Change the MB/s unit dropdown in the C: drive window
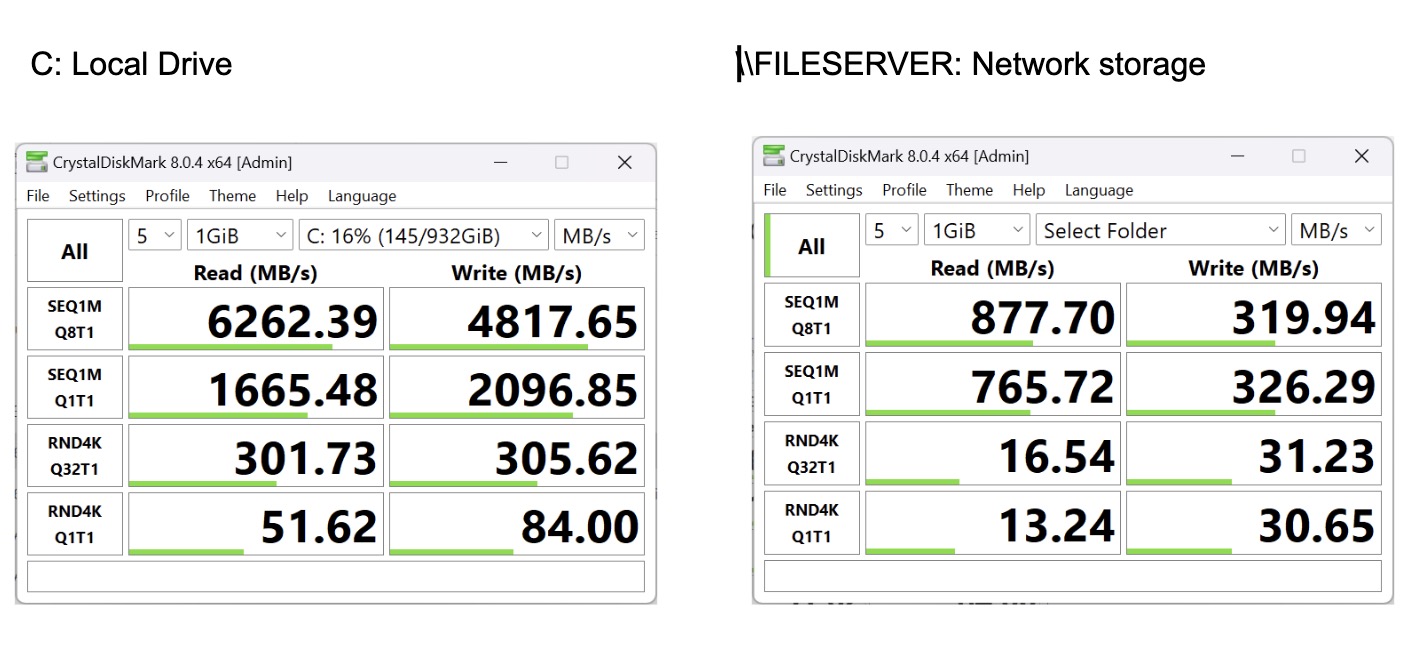This screenshot has width=1426, height=648. point(599,236)
